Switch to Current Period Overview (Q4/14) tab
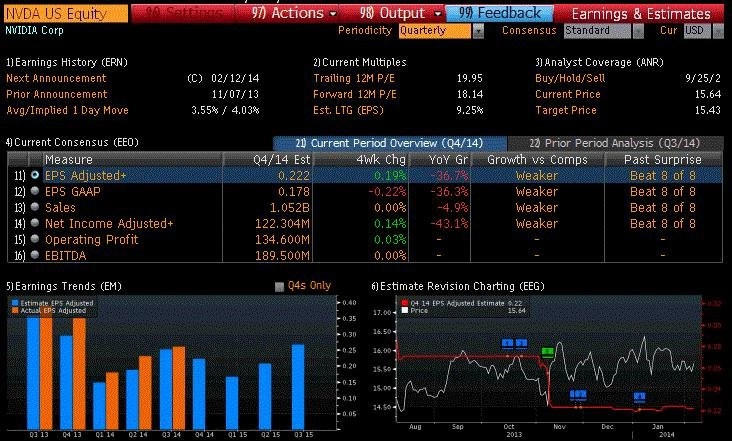Screen dimensions: 732x441 pos(389,143)
